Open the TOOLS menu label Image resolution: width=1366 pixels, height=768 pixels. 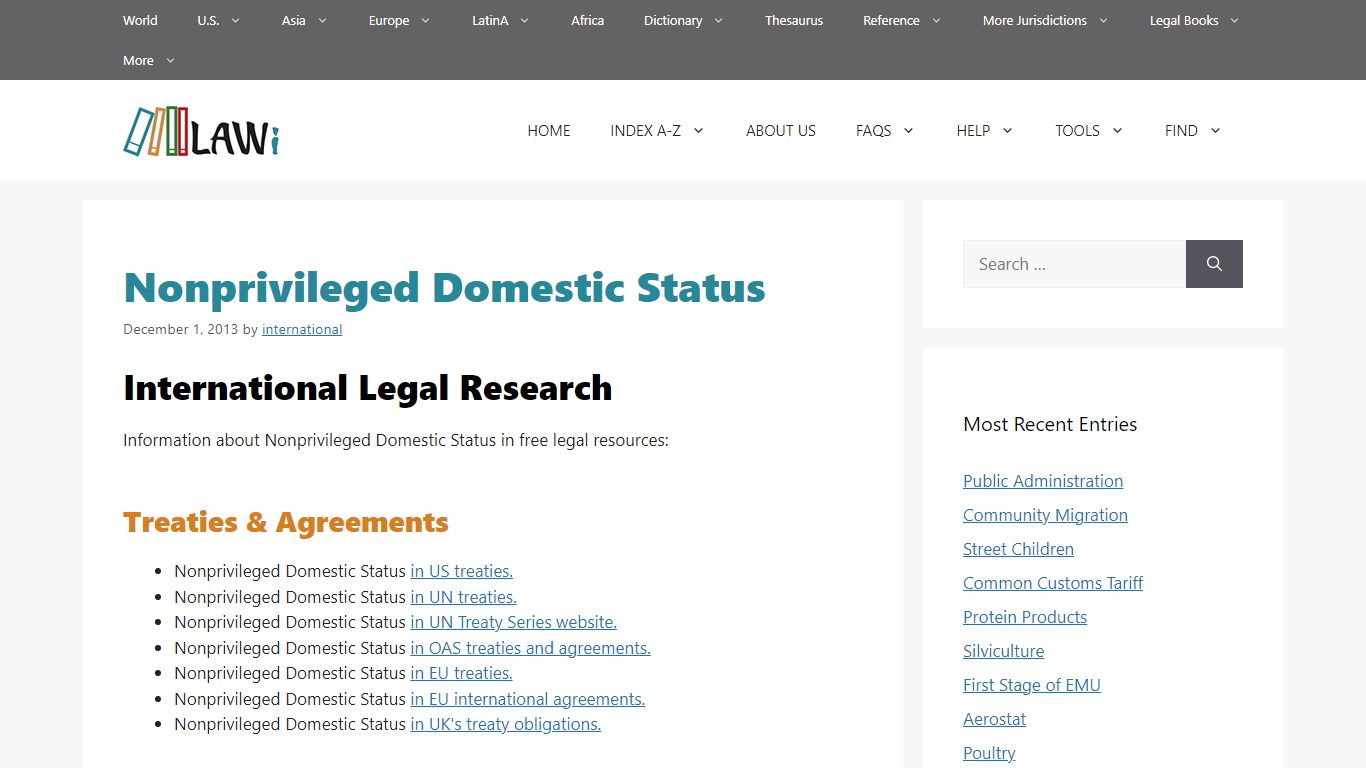pos(1077,130)
